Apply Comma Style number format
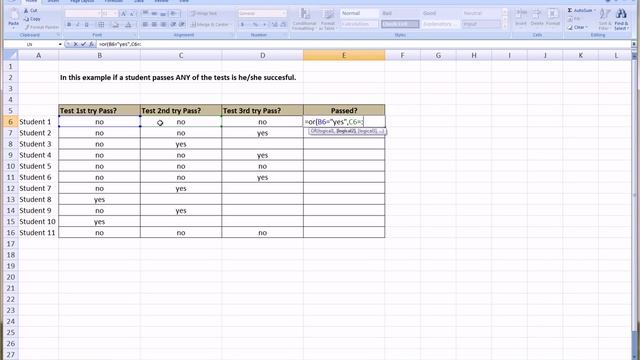The image size is (640, 360). coord(264,24)
